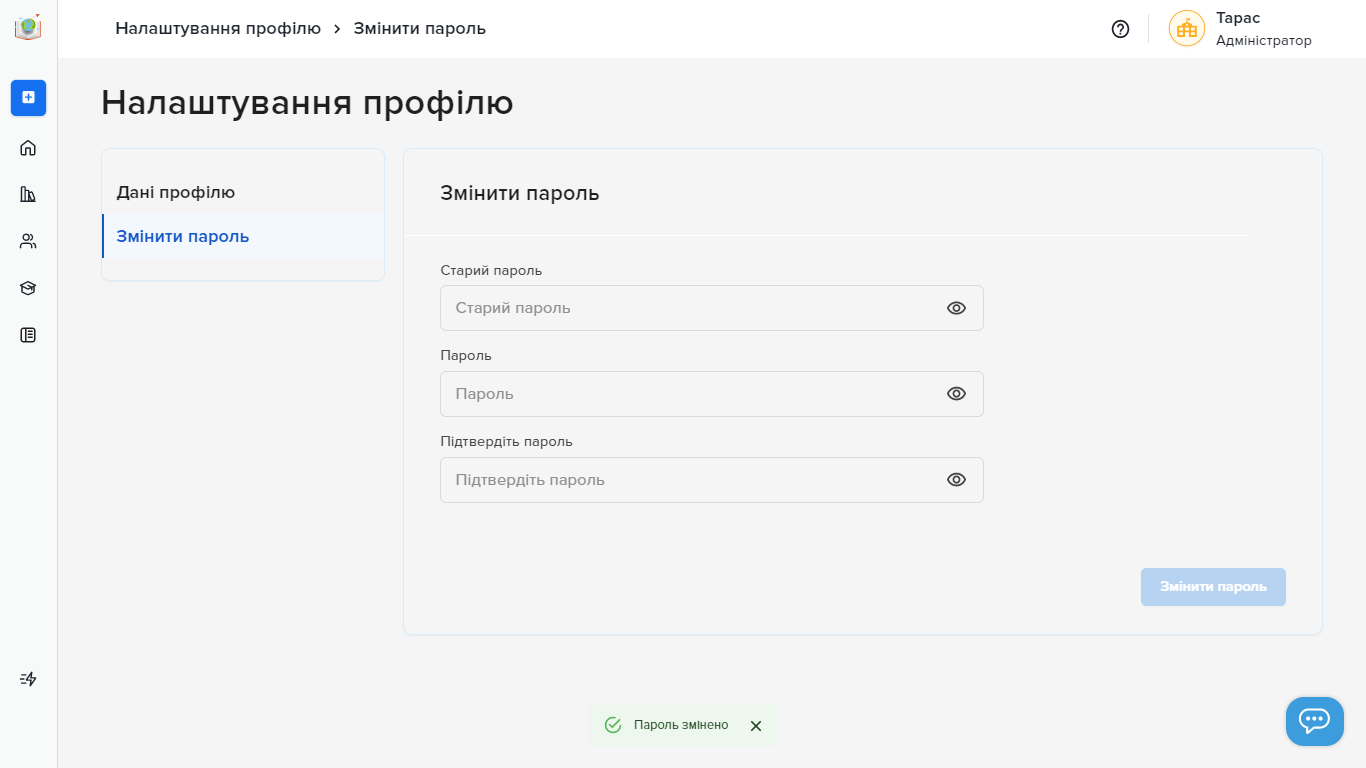This screenshot has height=768, width=1366.
Task: Open the app logo in the sidebar
Action: (x=28, y=27)
